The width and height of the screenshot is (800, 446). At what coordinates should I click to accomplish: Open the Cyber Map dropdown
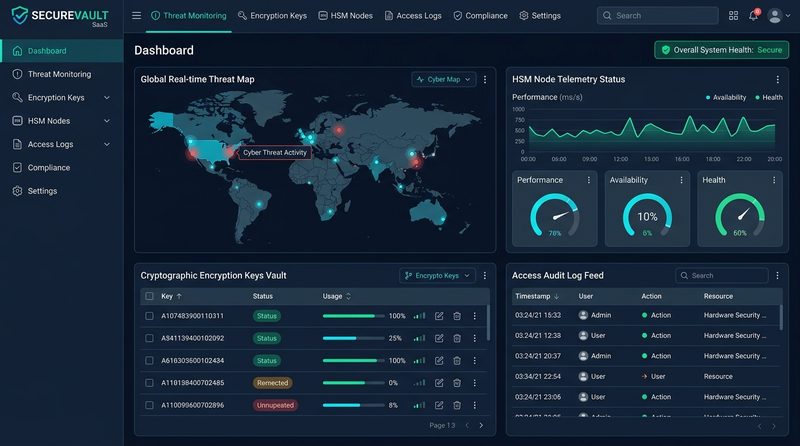coord(443,80)
